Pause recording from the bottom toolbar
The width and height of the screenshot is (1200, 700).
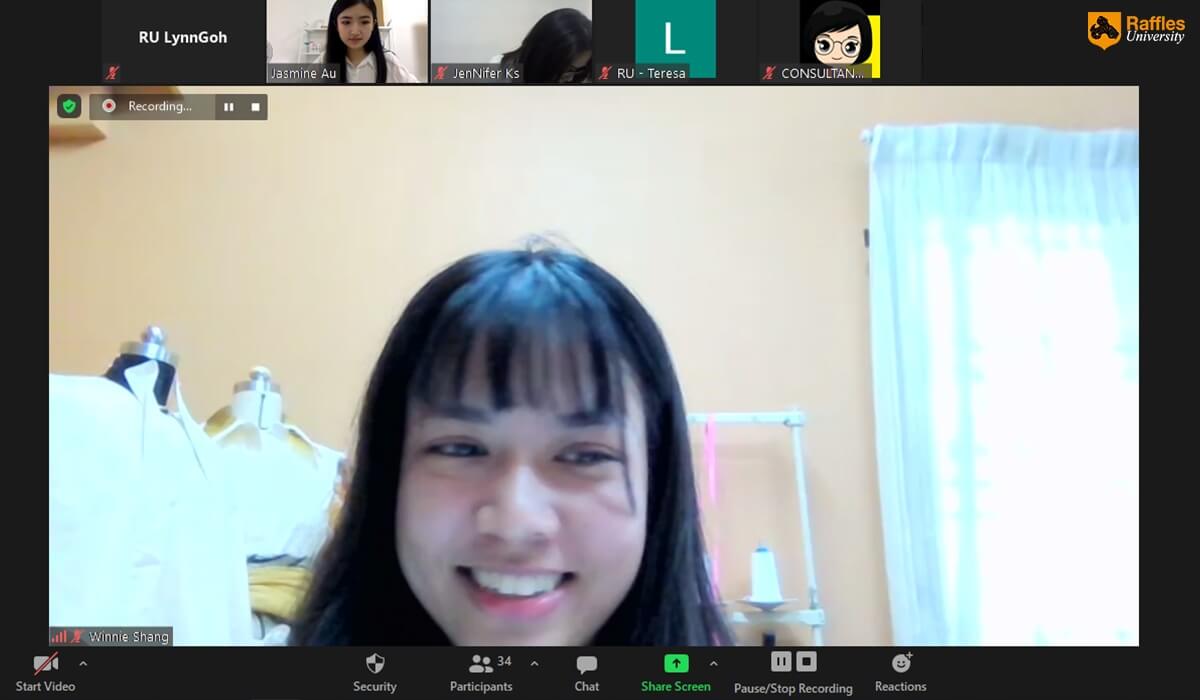click(x=781, y=661)
